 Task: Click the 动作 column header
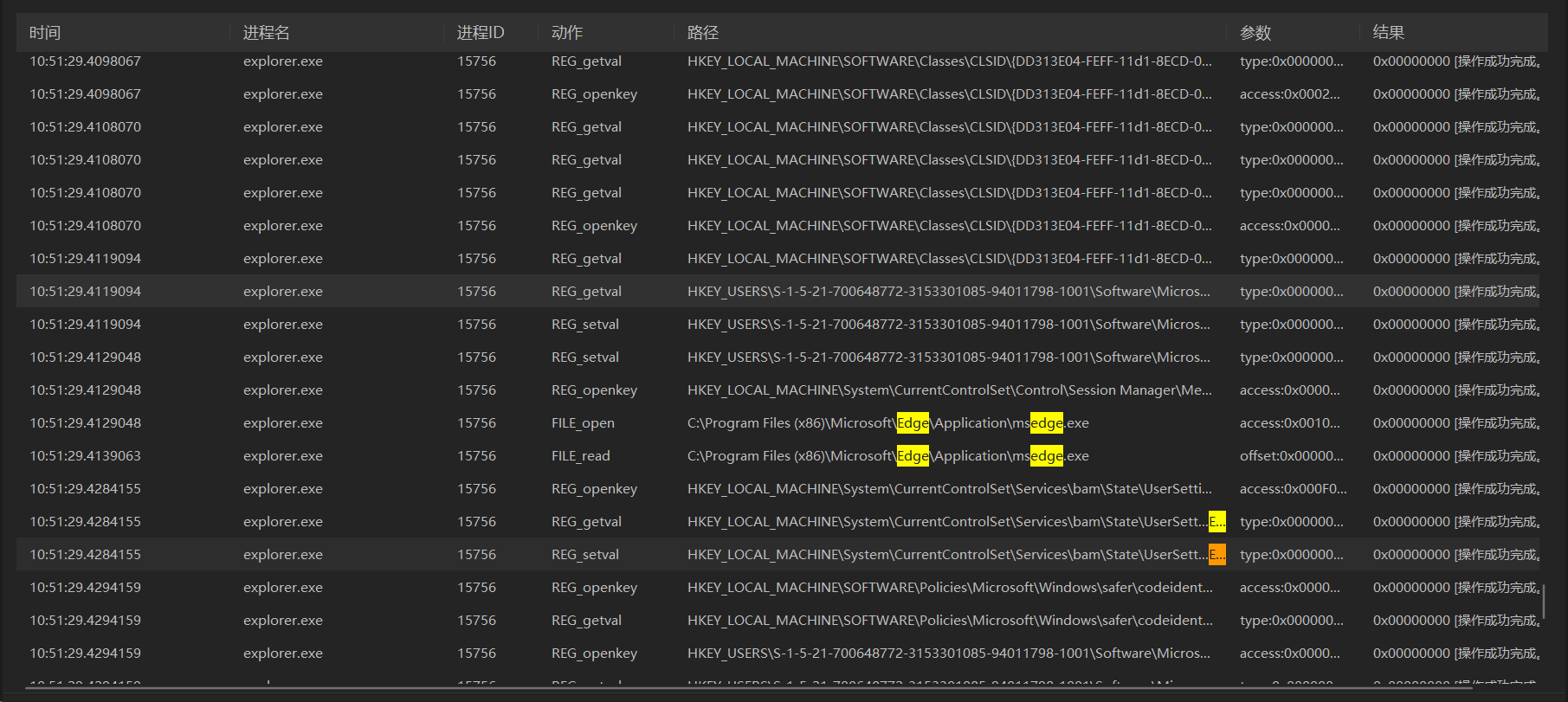click(x=567, y=33)
